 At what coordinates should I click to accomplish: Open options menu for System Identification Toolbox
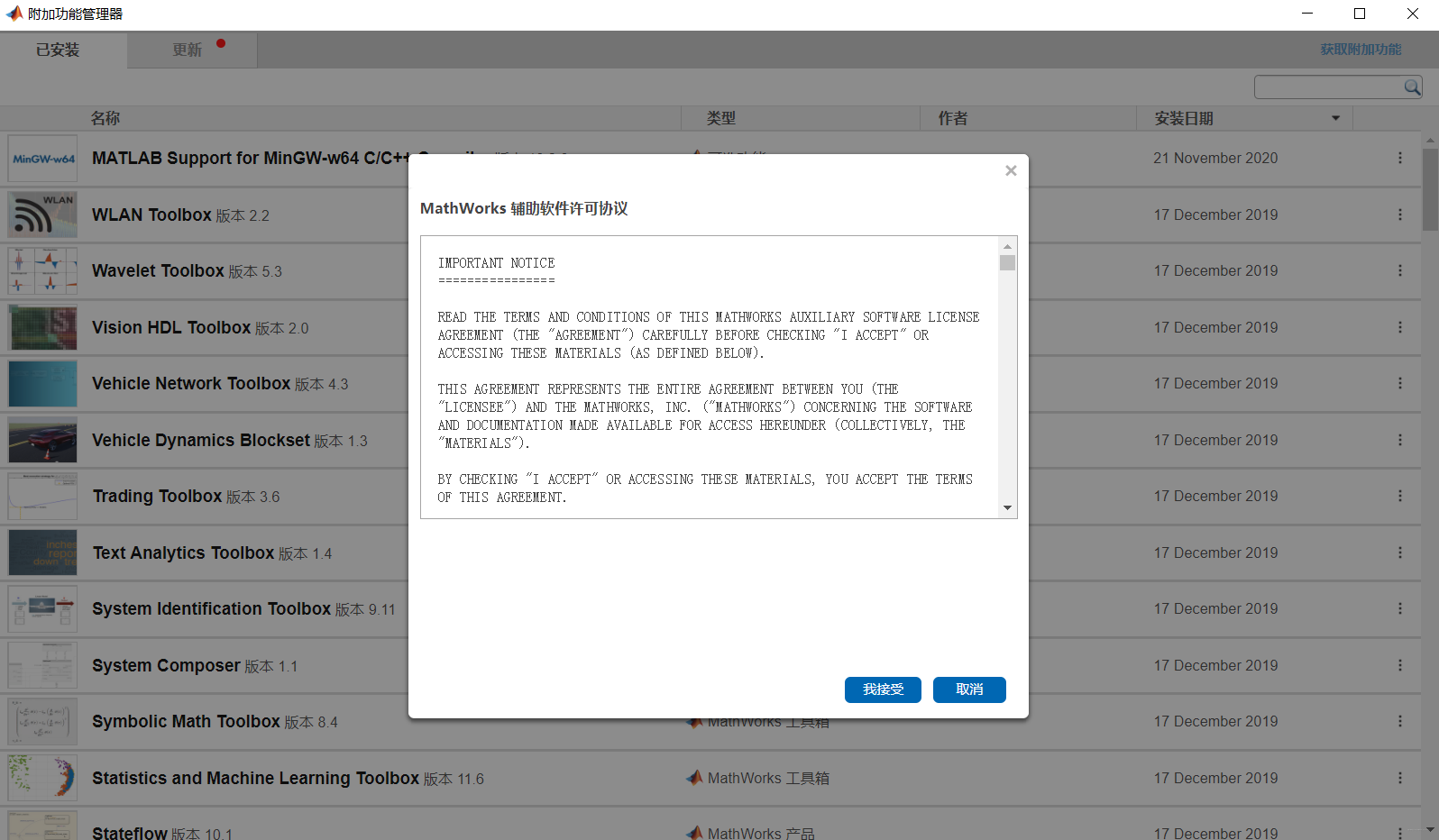pyautogui.click(x=1400, y=608)
